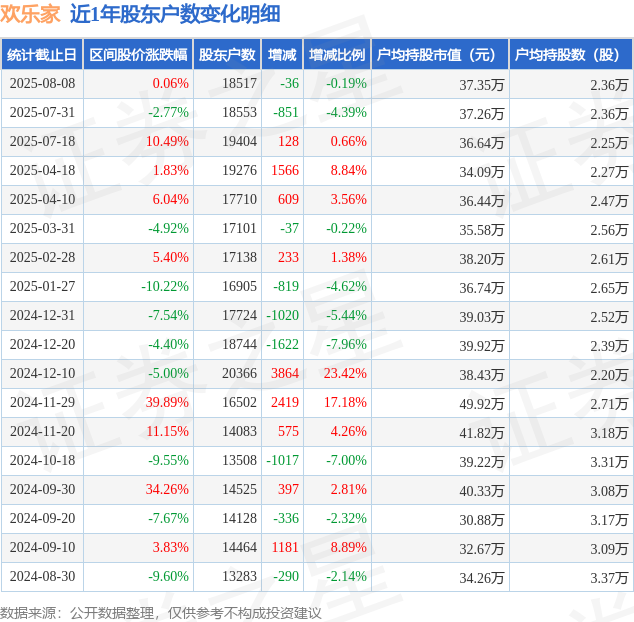The image size is (634, 622).
Task: Select the date cell 2025-02-28
Action: click(x=42, y=258)
